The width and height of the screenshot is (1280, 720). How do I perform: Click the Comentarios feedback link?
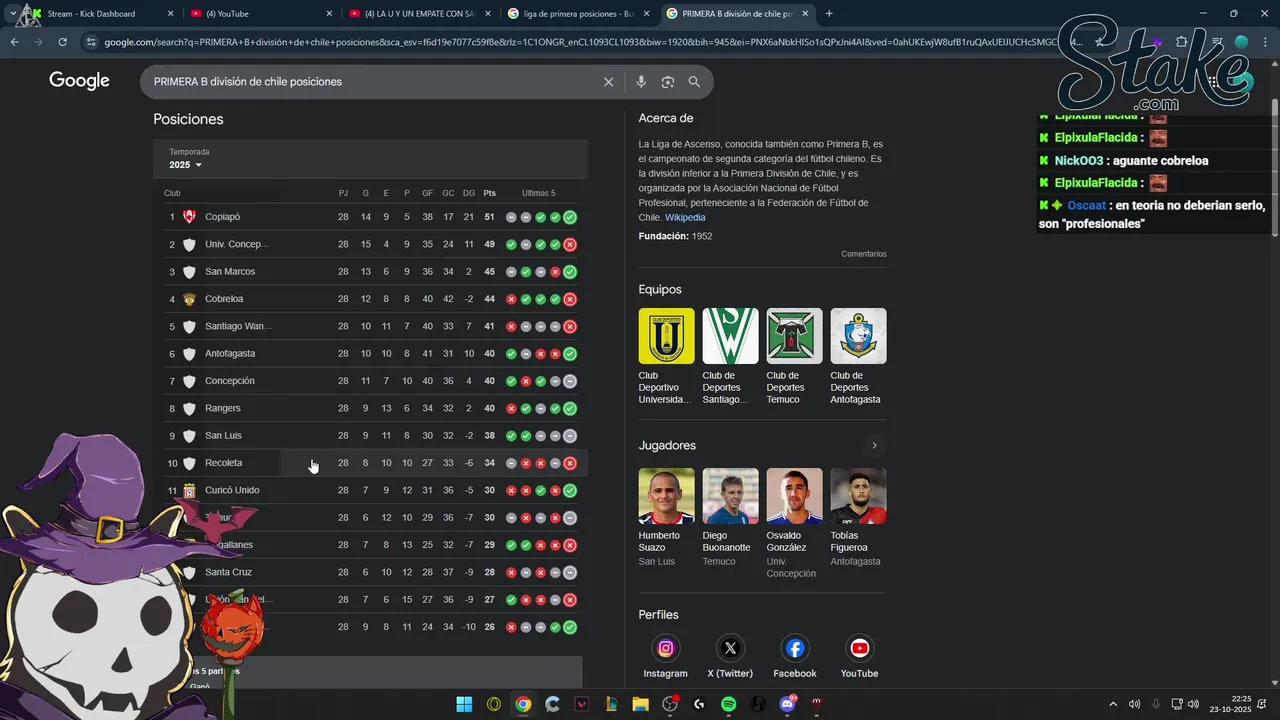click(x=863, y=254)
